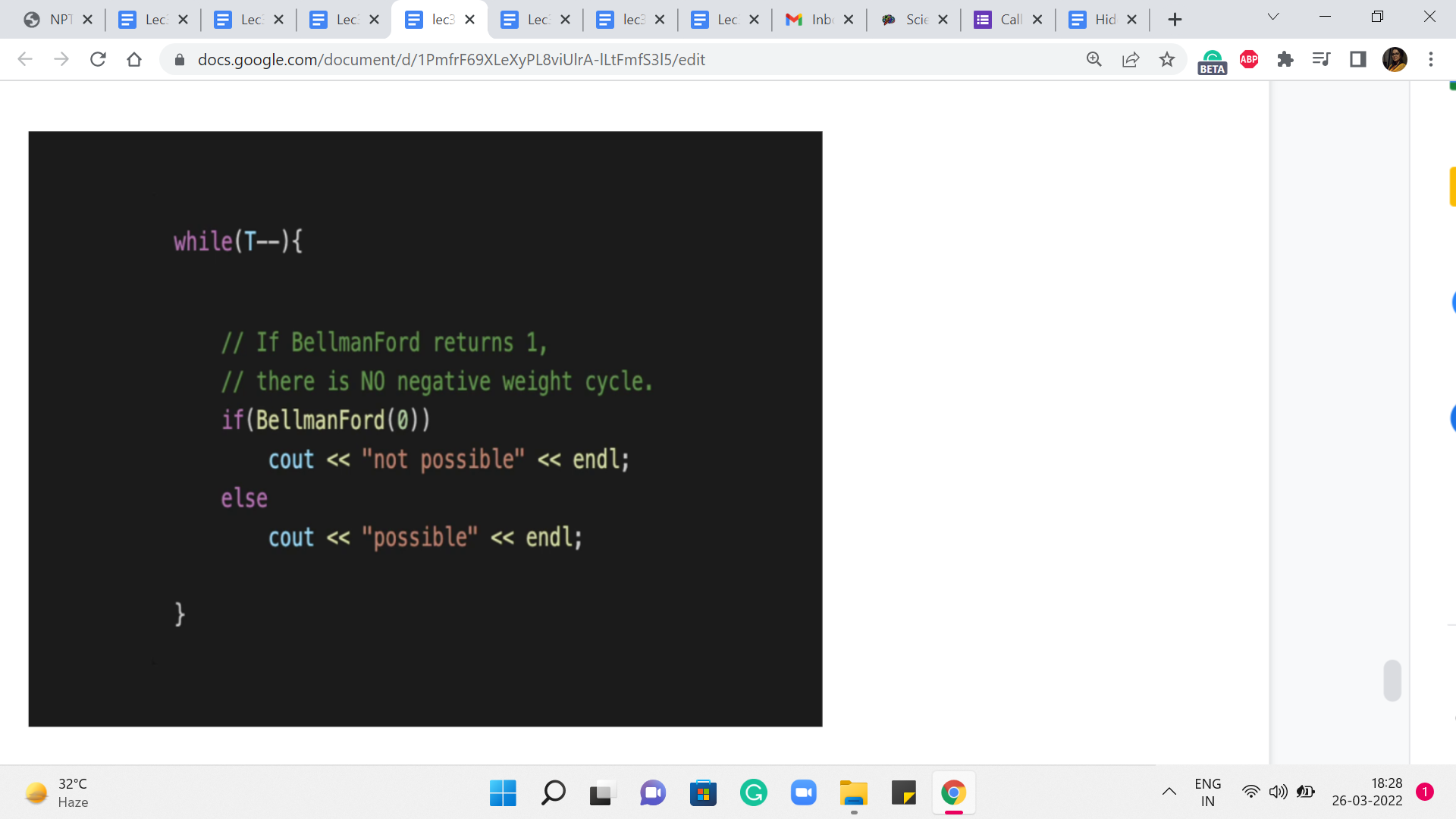This screenshot has width=1456, height=819.
Task: Click the browser reload page icon
Action: 98,59
